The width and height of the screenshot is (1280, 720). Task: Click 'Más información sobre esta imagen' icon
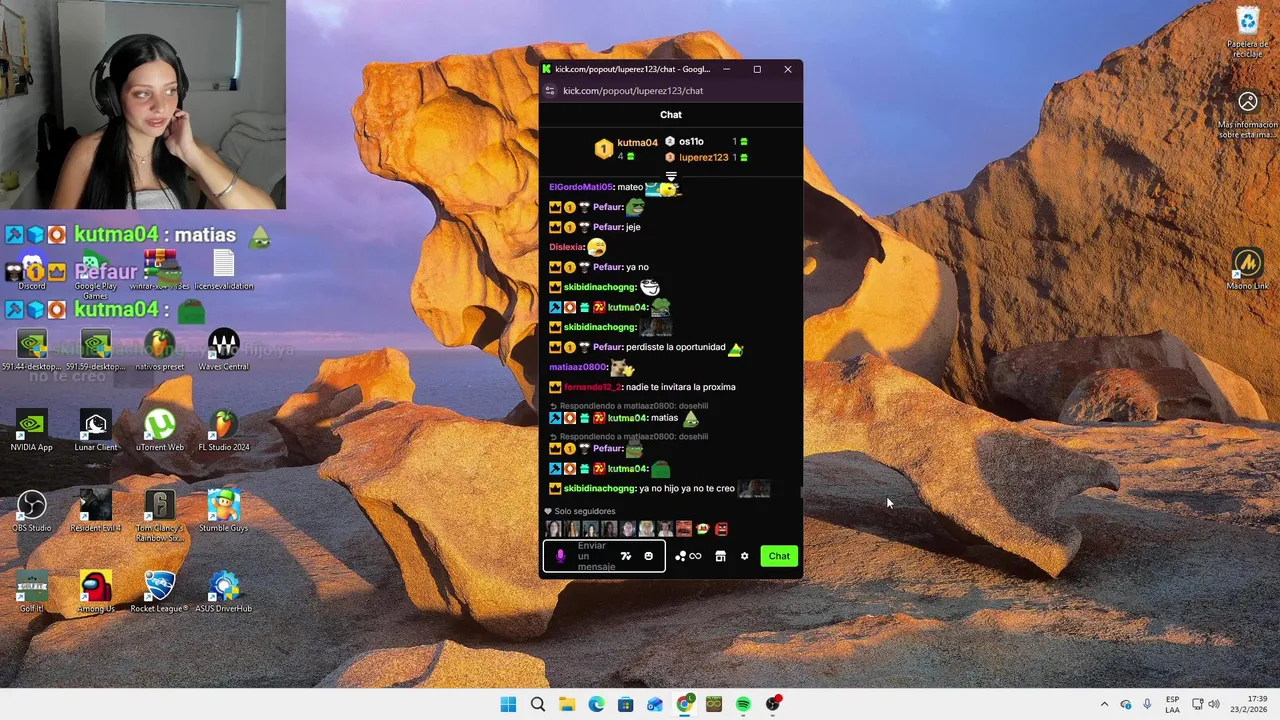click(x=1248, y=115)
